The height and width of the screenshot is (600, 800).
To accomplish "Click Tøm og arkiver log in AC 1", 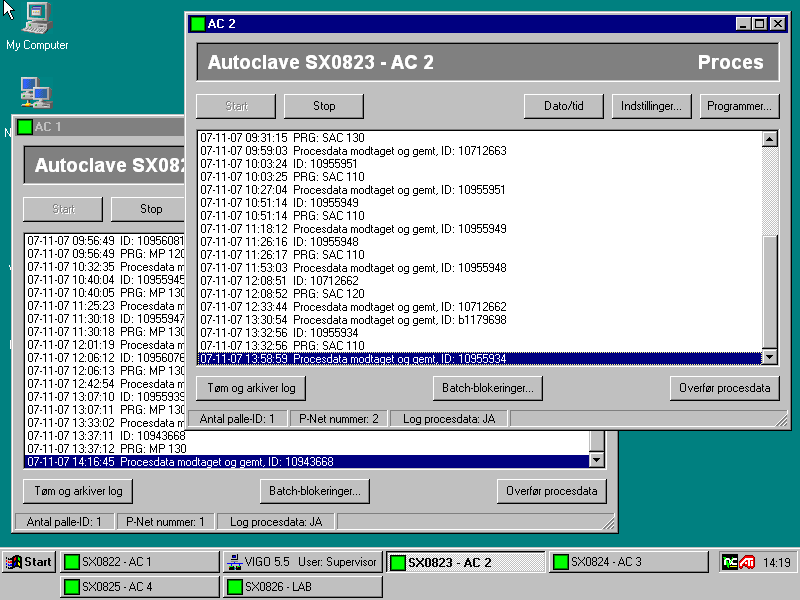I will click(x=78, y=491).
